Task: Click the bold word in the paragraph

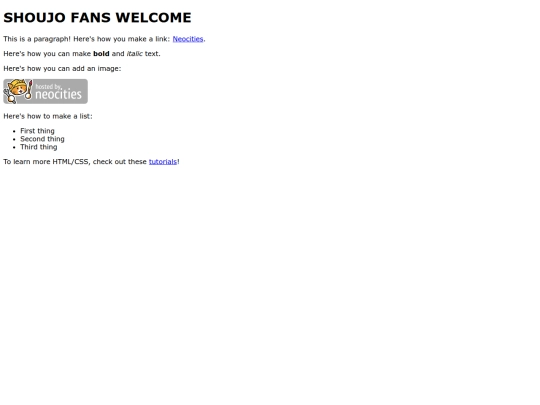Action: pyautogui.click(x=101, y=54)
